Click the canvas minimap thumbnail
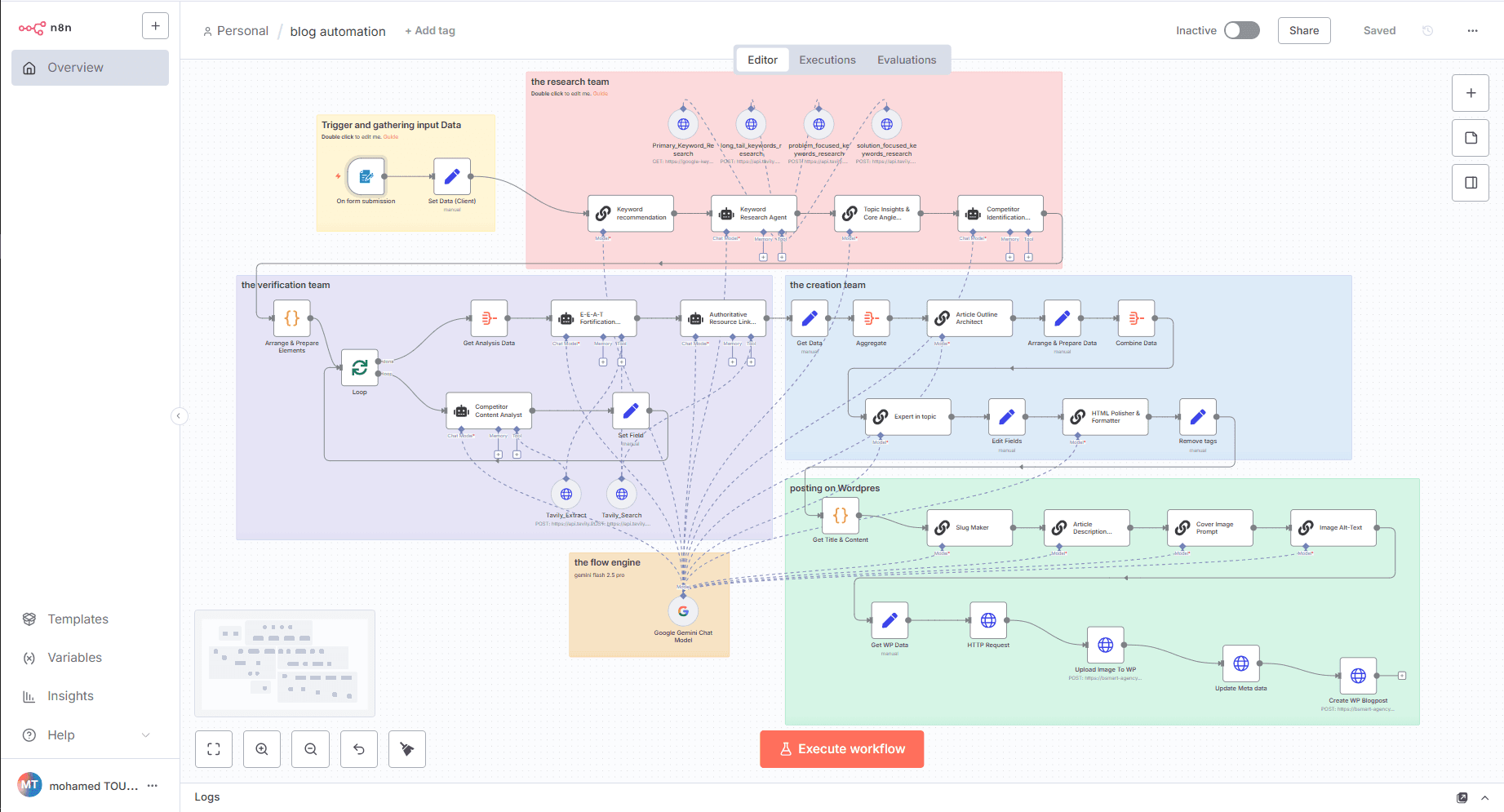Image resolution: width=1504 pixels, height=812 pixels. click(285, 663)
